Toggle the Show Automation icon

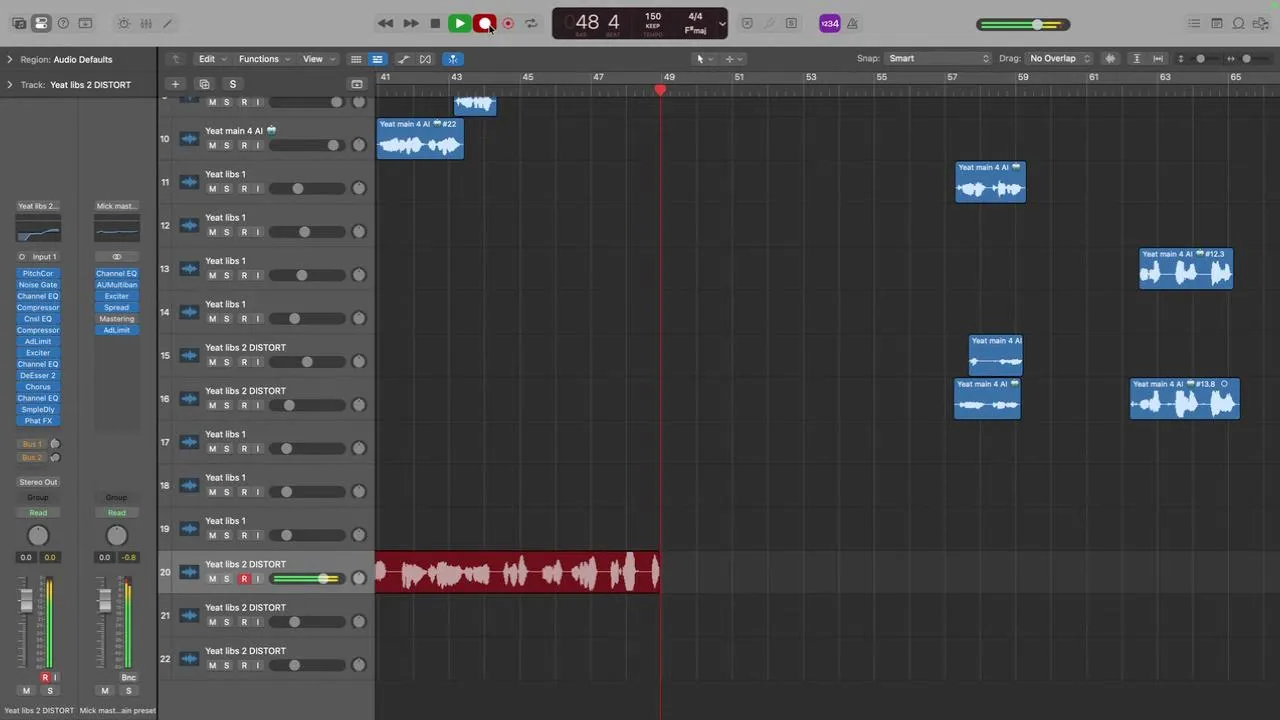(x=403, y=59)
